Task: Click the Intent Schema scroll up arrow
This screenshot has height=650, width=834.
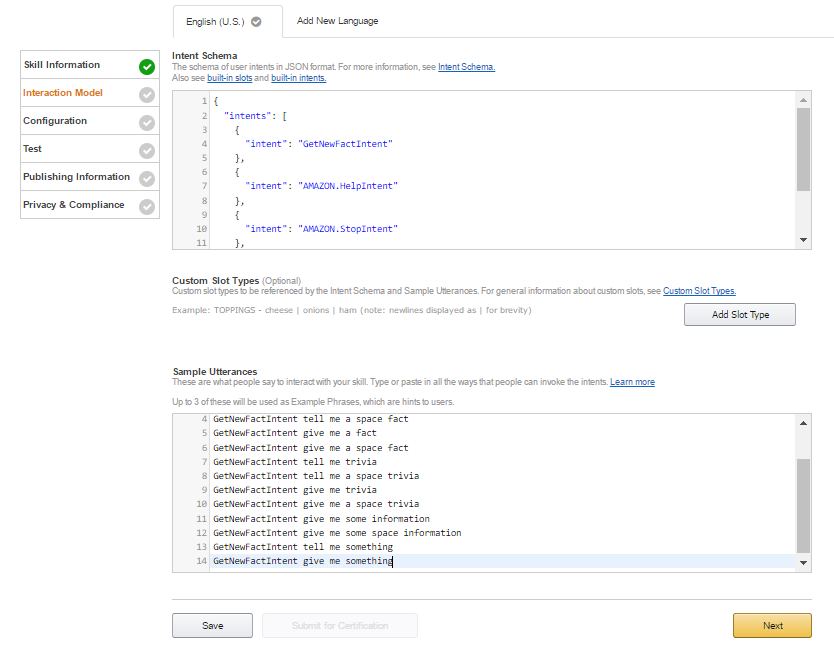Action: click(x=803, y=100)
